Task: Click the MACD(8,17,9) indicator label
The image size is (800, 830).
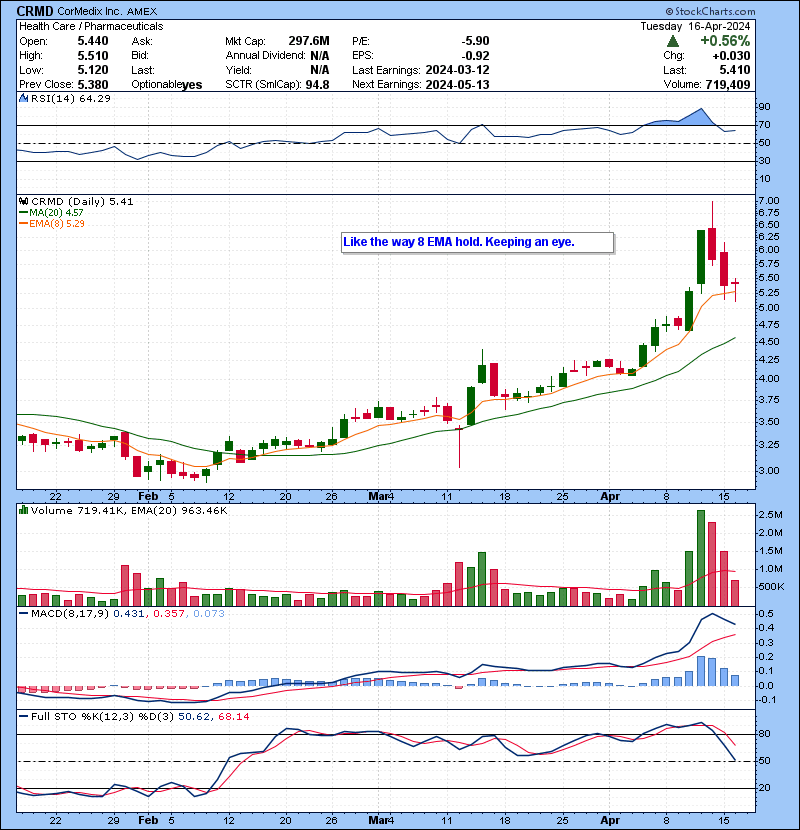Action: (70, 614)
